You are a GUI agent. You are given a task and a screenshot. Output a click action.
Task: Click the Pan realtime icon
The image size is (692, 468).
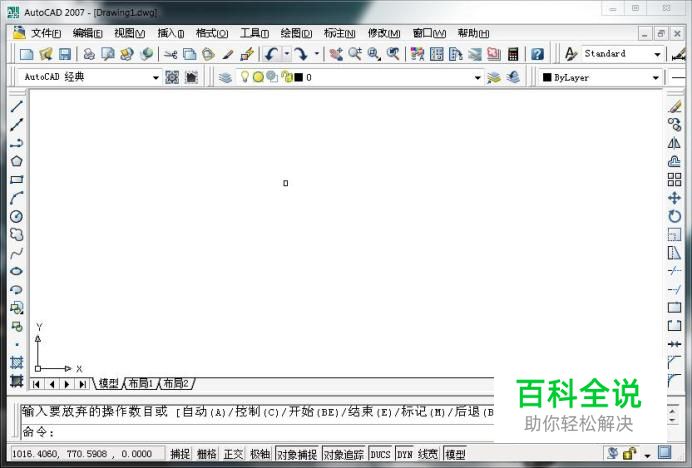336,54
